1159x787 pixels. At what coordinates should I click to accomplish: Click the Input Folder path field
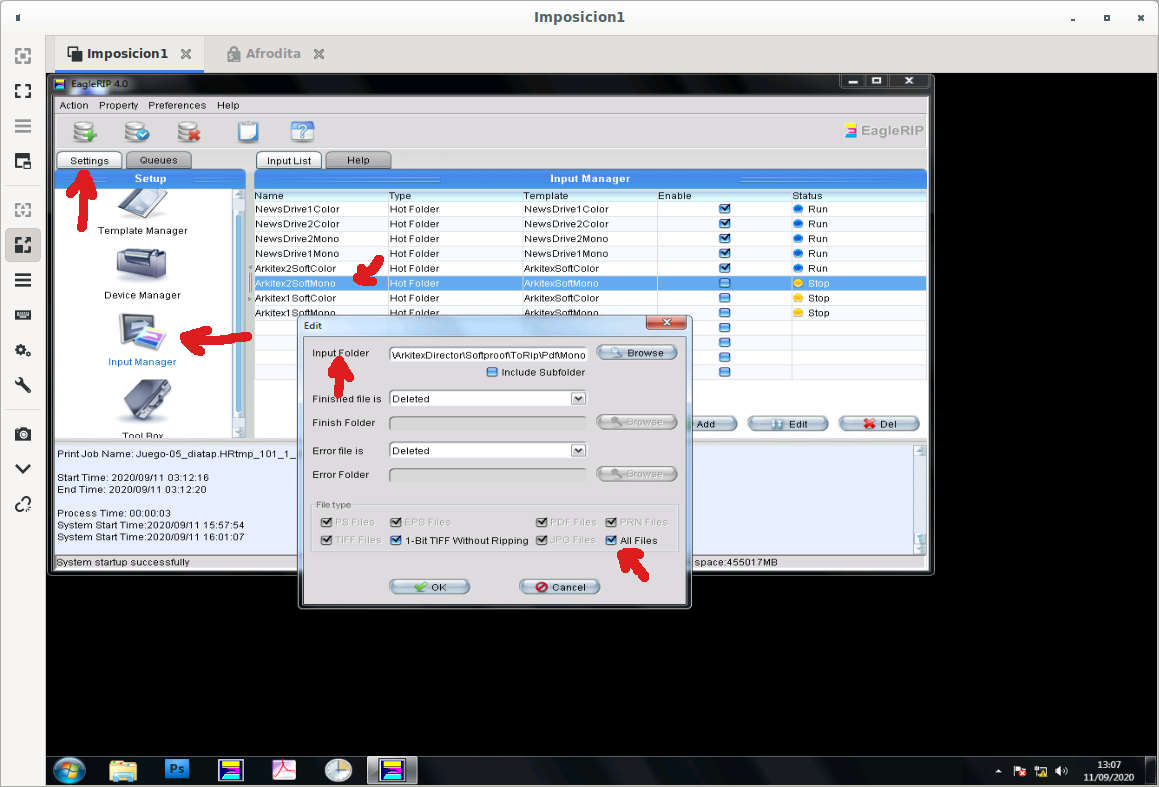click(488, 354)
